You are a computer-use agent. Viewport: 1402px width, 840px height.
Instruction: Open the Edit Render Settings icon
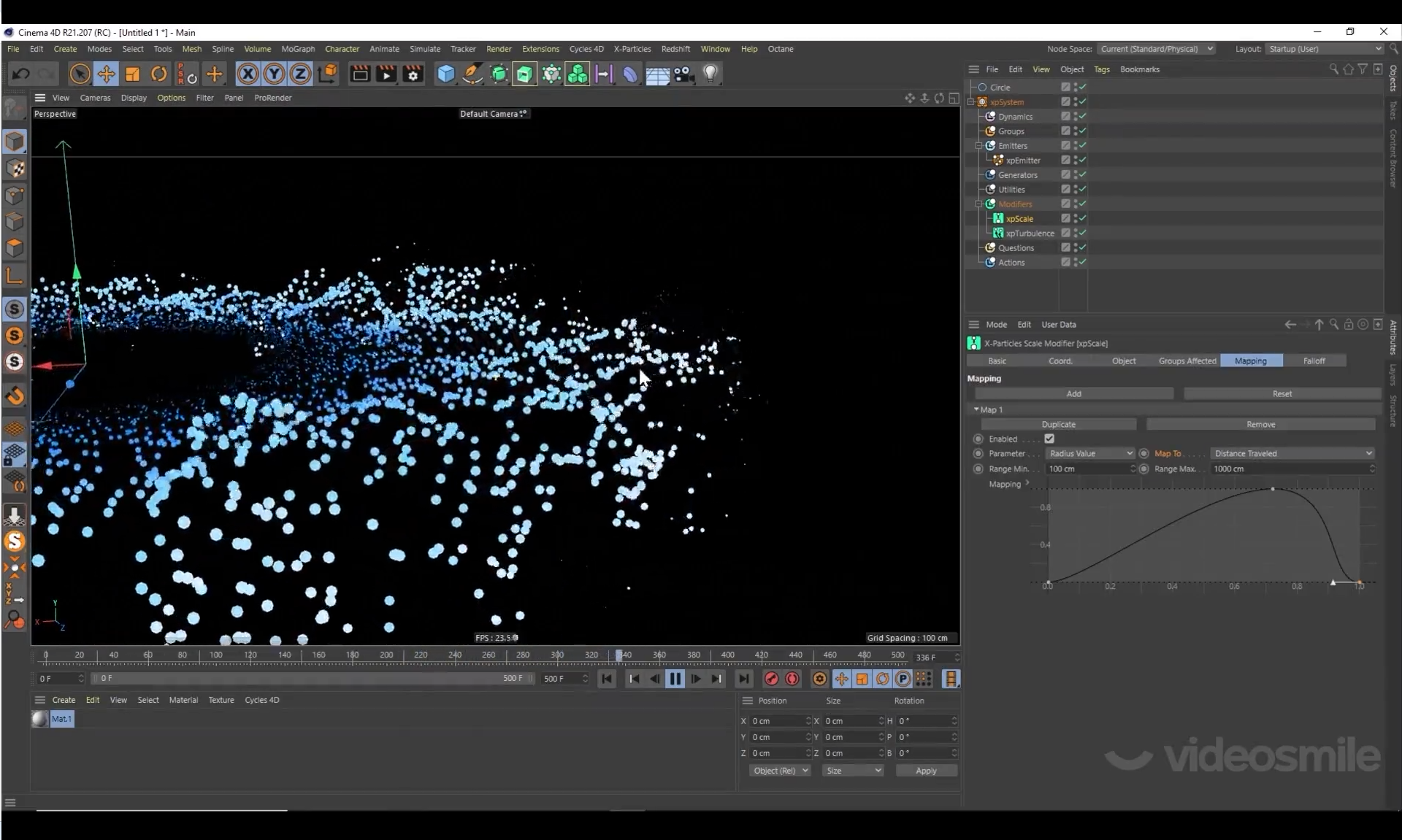click(413, 74)
